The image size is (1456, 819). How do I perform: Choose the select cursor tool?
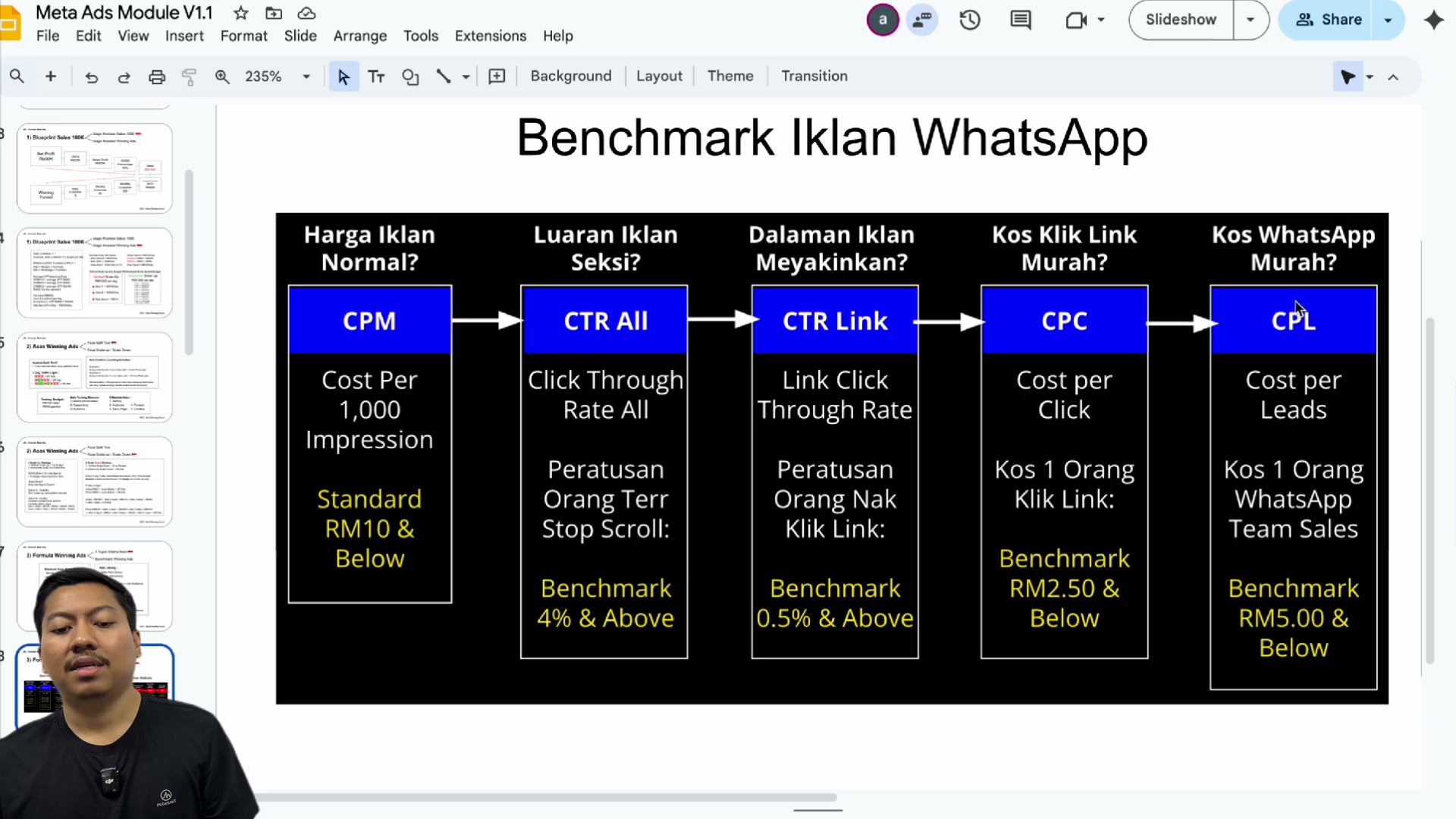pos(344,77)
